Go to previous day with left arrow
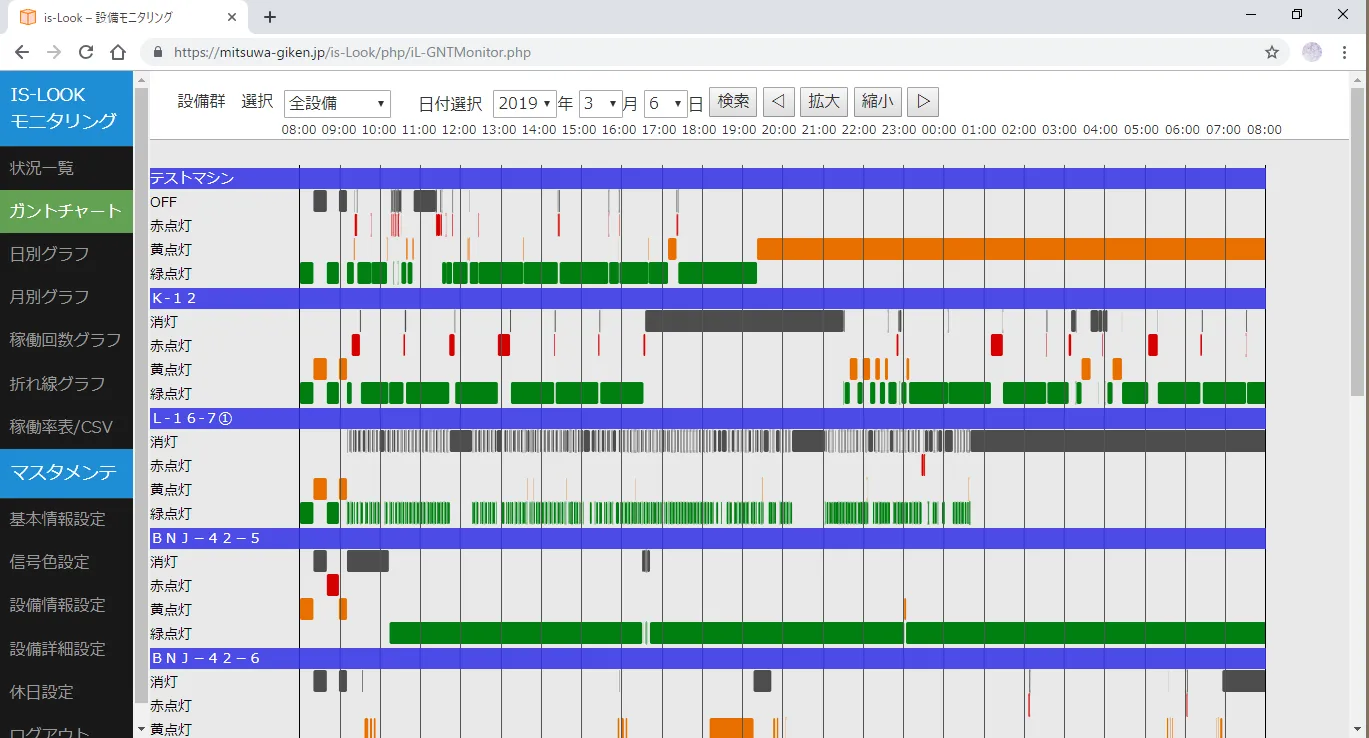This screenshot has width=1369, height=738. [x=779, y=101]
